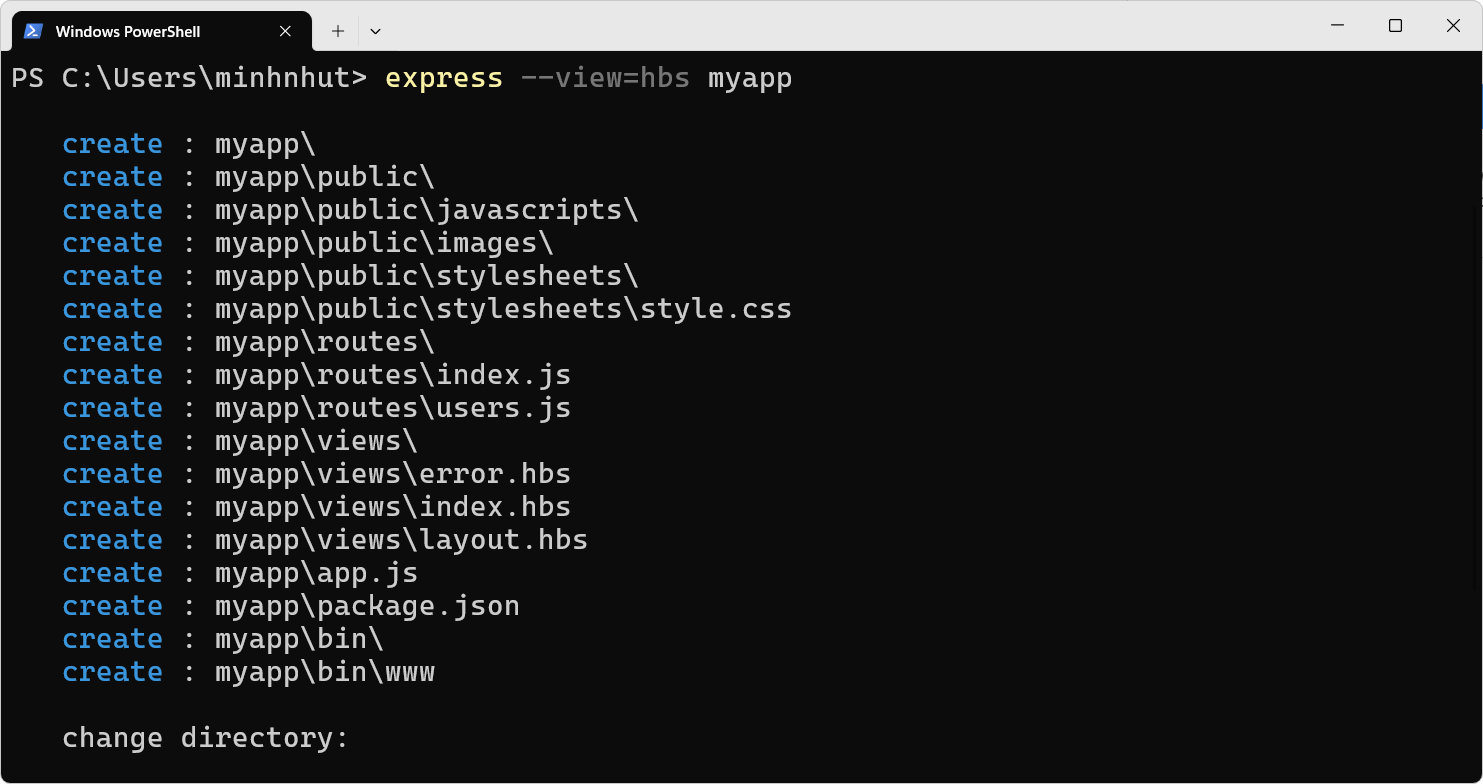This screenshot has height=784, width=1483.
Task: Click the myapp\views\error.hbs line
Action: (x=316, y=474)
